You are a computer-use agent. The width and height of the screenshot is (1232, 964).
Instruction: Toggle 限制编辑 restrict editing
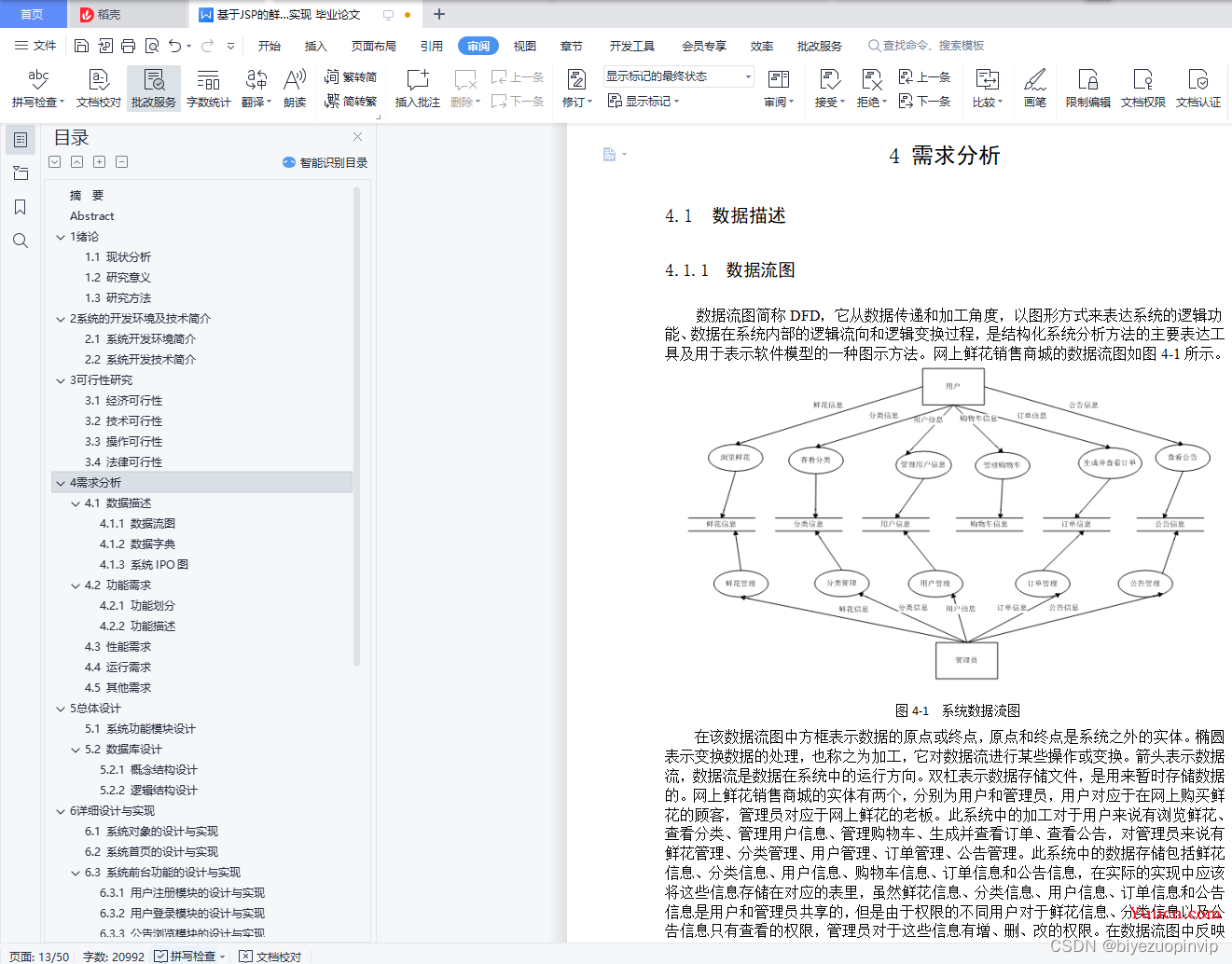coord(1088,88)
